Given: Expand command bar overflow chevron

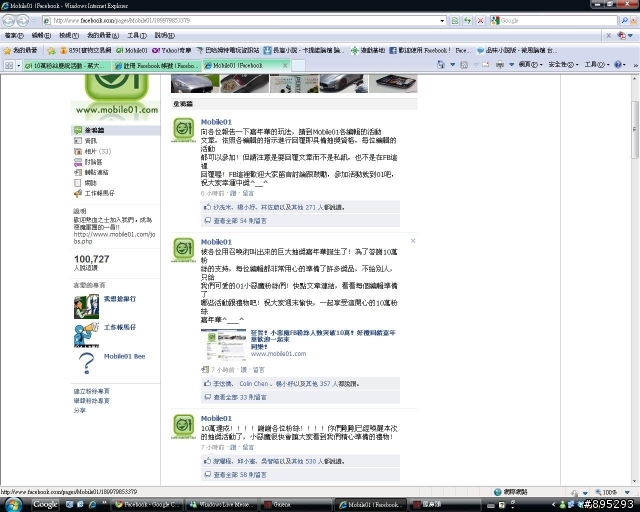Looking at the screenshot, I should click(635, 65).
